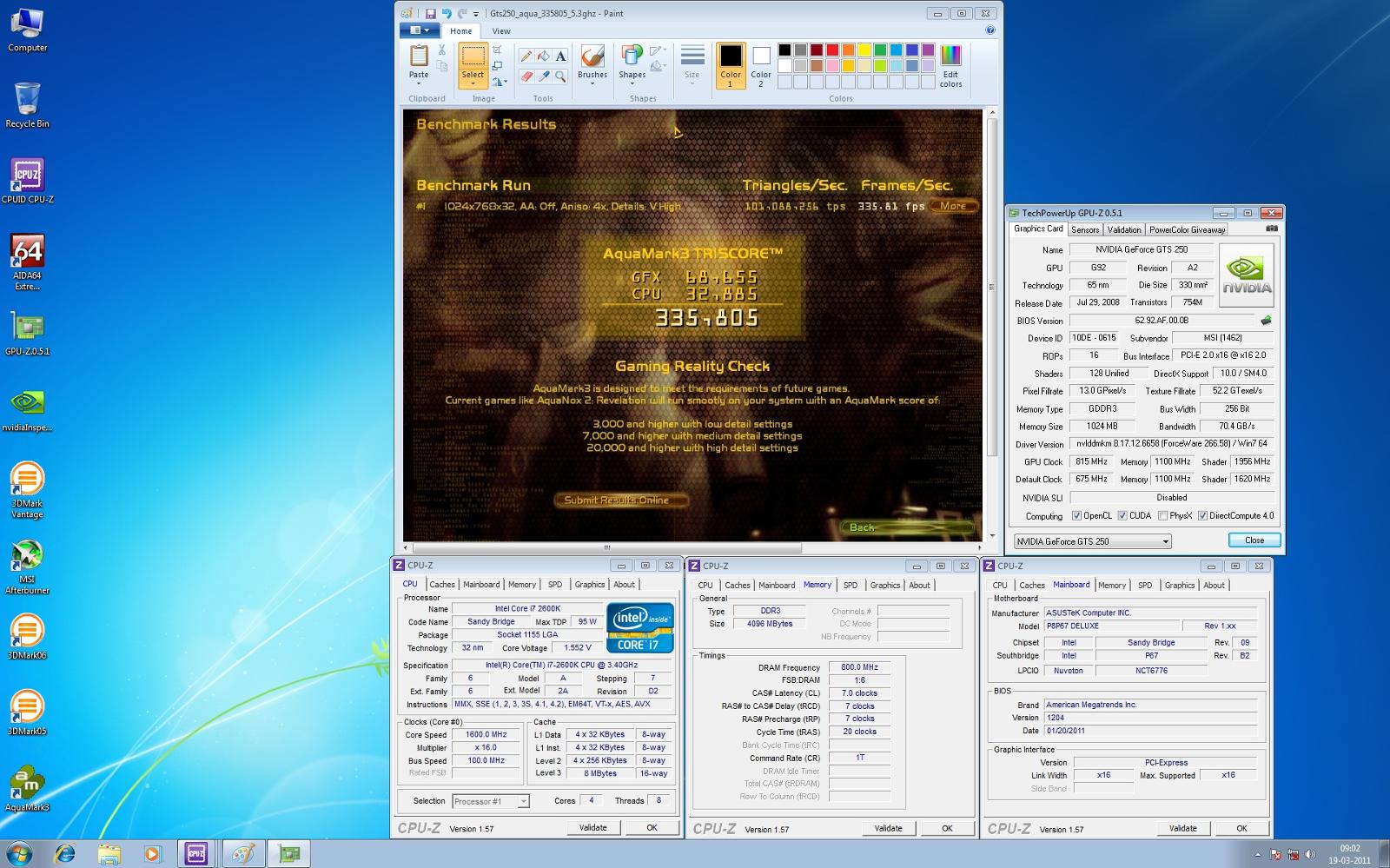
Task: Open the Paint file menu button
Action: 420,30
